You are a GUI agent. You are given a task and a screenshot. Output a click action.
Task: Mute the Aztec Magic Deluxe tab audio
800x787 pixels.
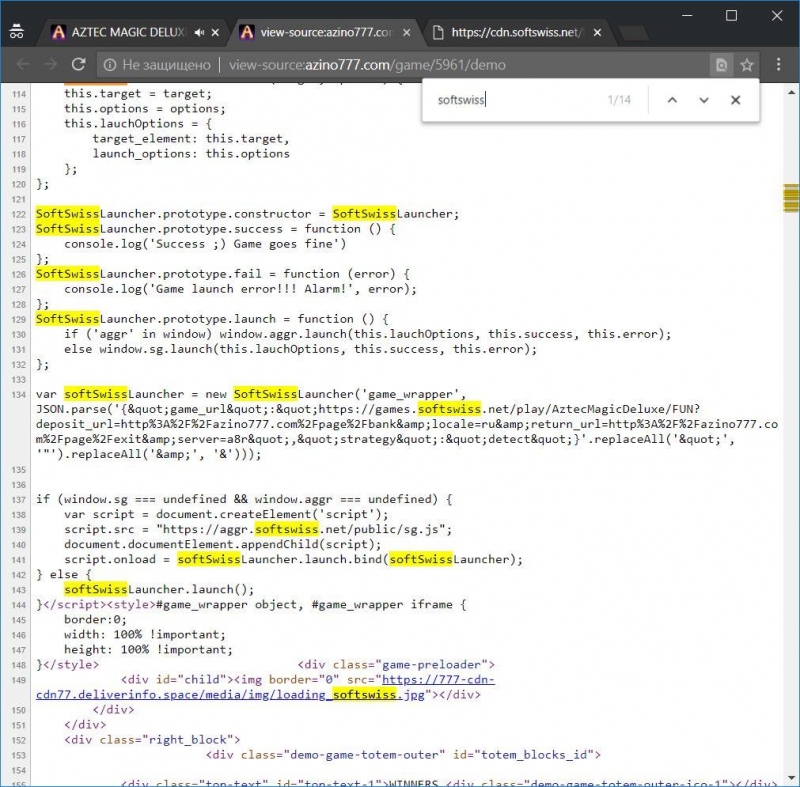[x=200, y=33]
